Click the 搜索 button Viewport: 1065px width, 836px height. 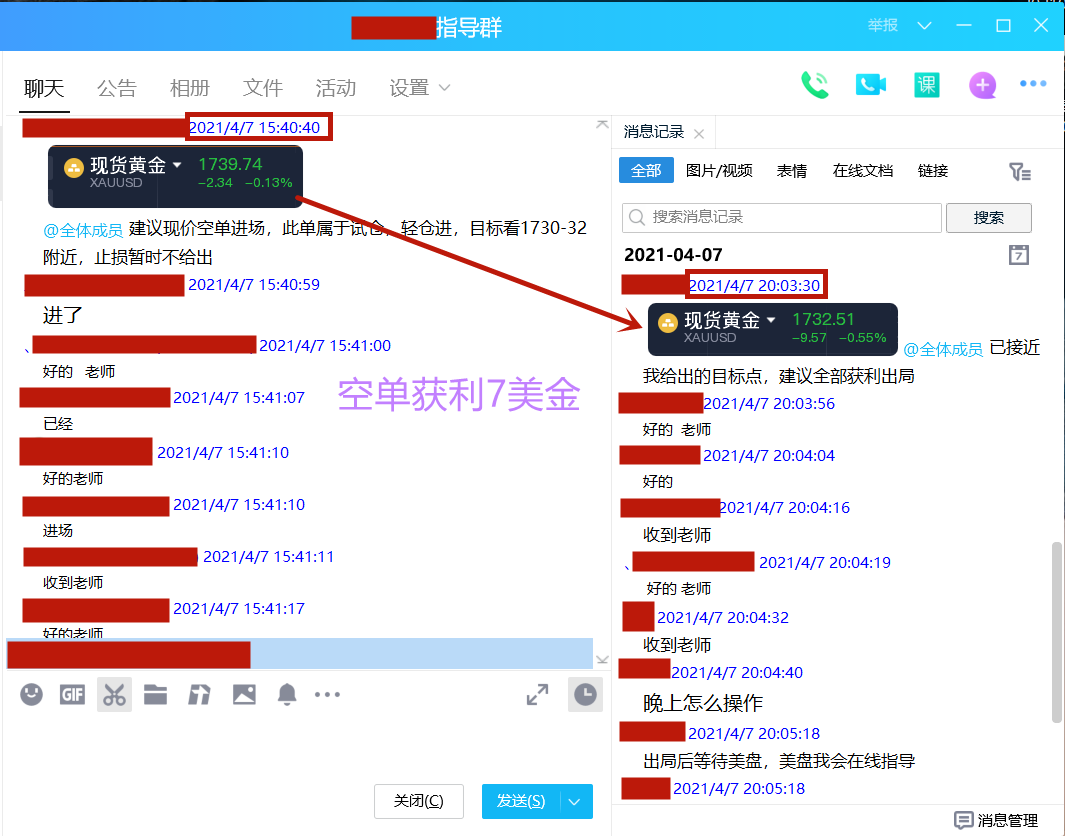988,217
